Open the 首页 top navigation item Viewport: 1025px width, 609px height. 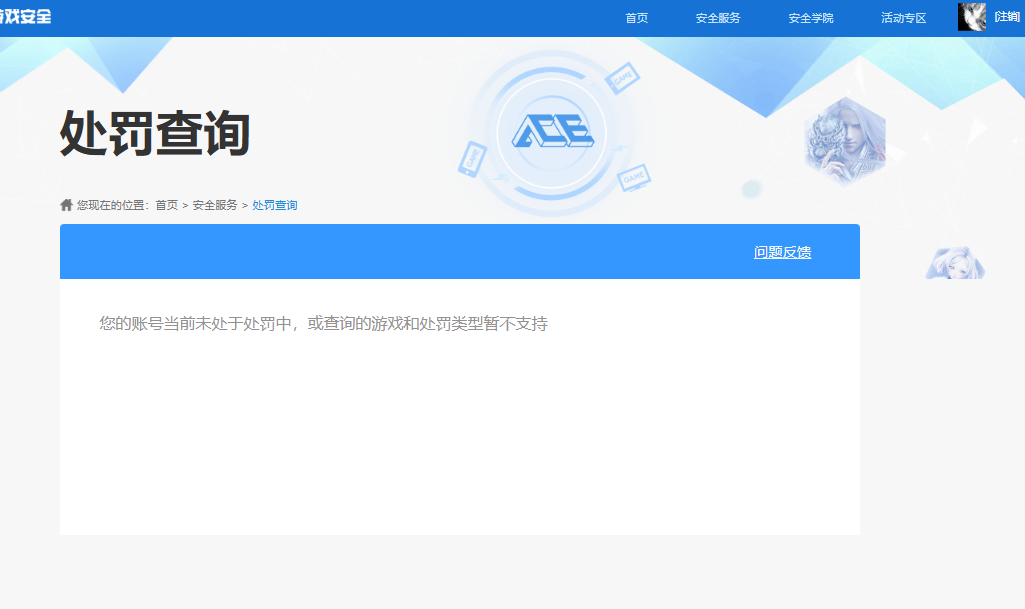(636, 18)
